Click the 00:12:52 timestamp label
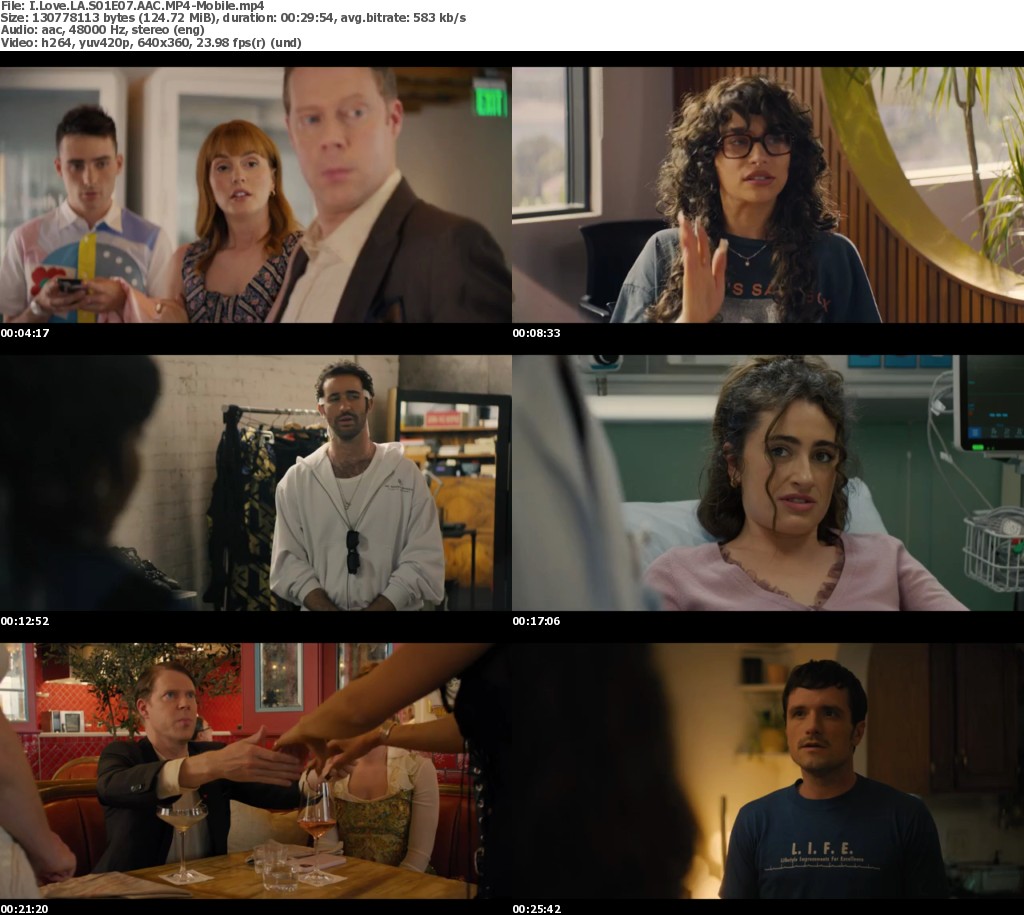1024x915 pixels. click(x=25, y=621)
